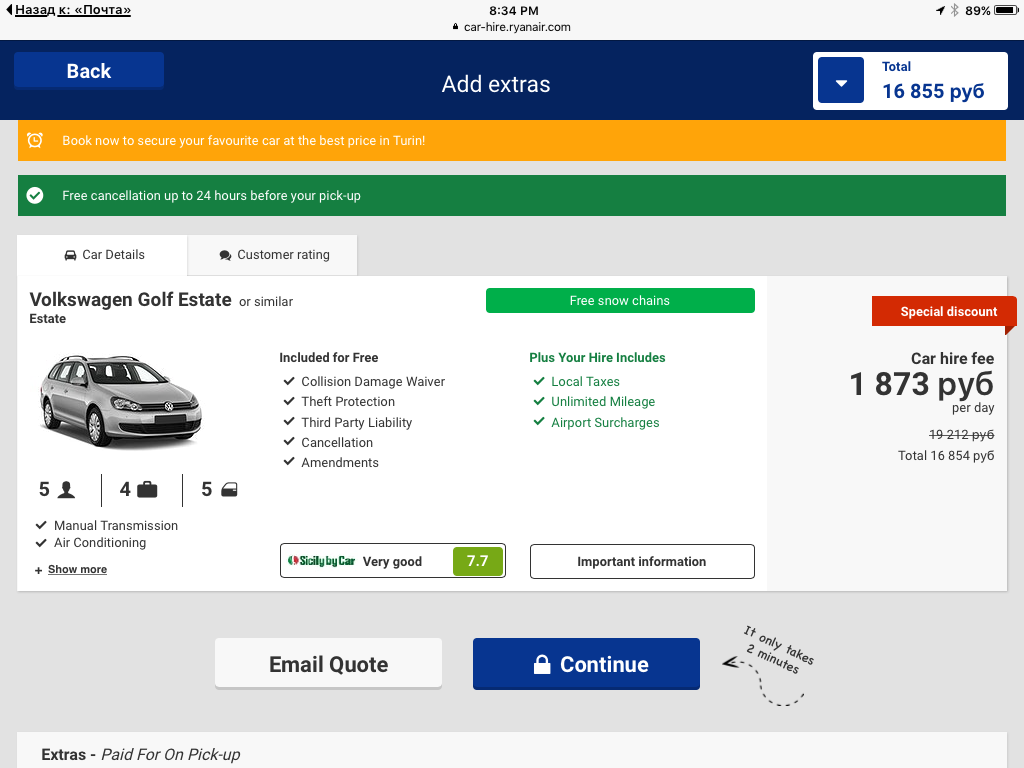Viewport: 1024px width, 768px height.
Task: Click the Free snow chains badge
Action: 620,300
